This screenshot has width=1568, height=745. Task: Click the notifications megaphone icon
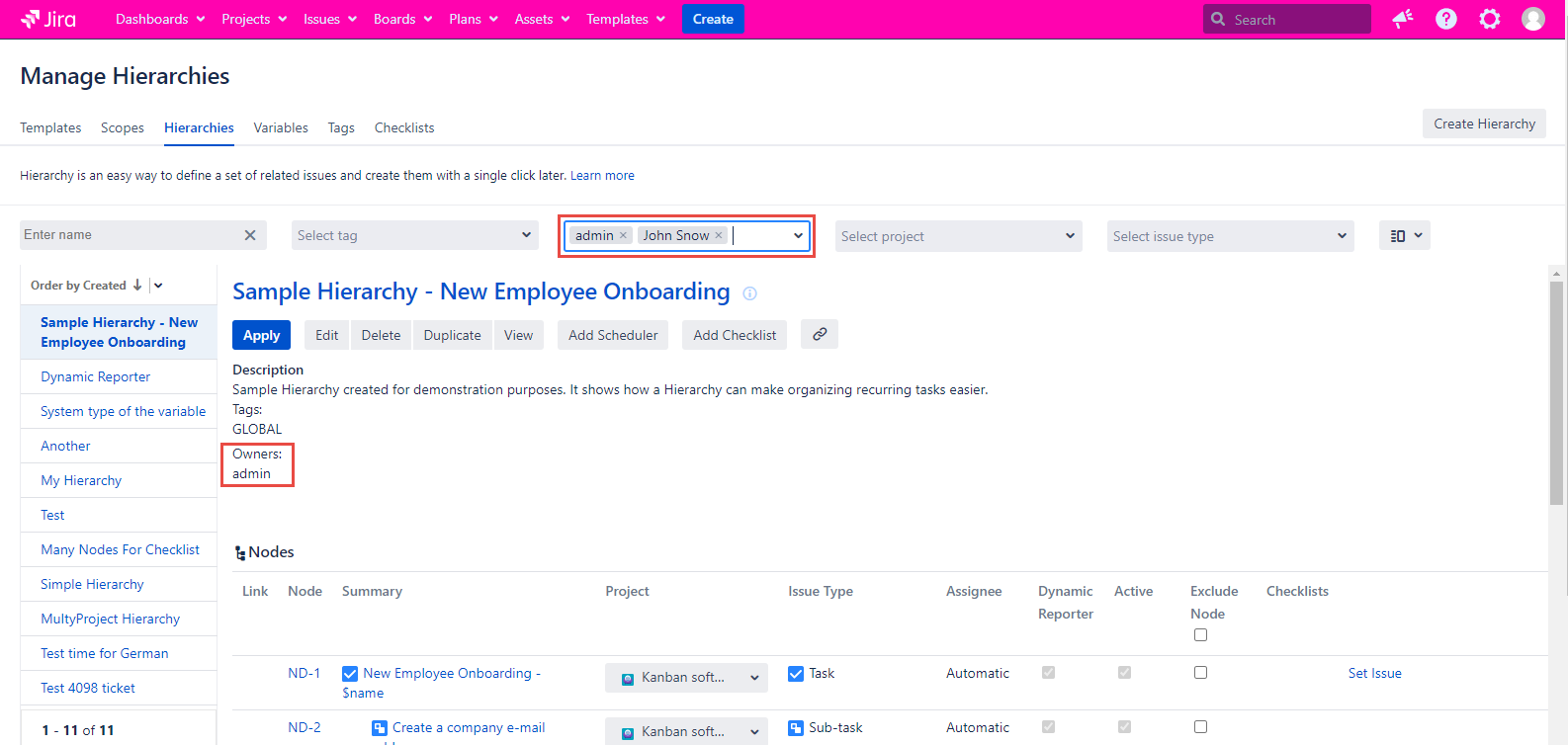pos(1402,19)
